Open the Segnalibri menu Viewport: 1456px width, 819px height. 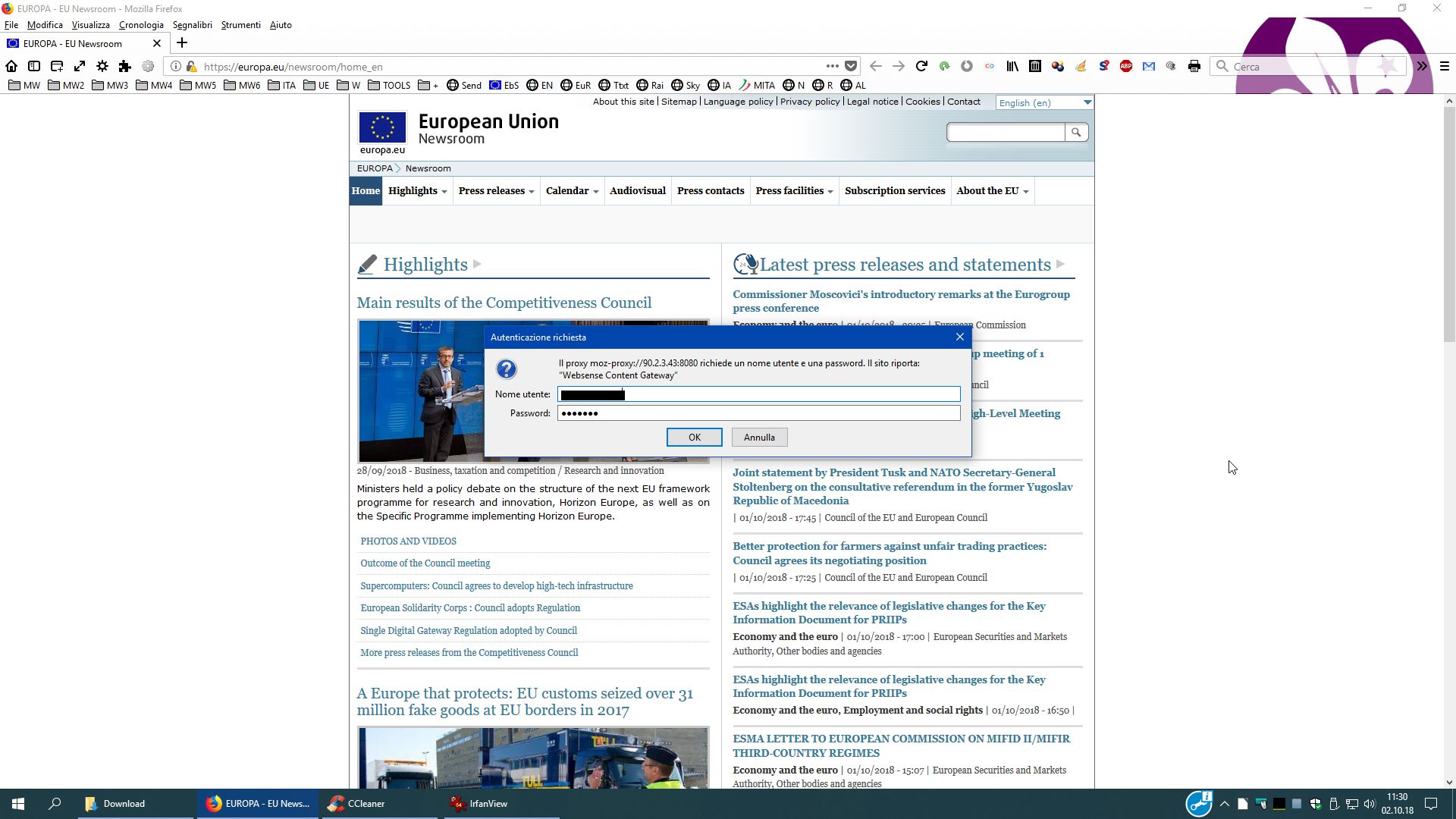tap(192, 25)
